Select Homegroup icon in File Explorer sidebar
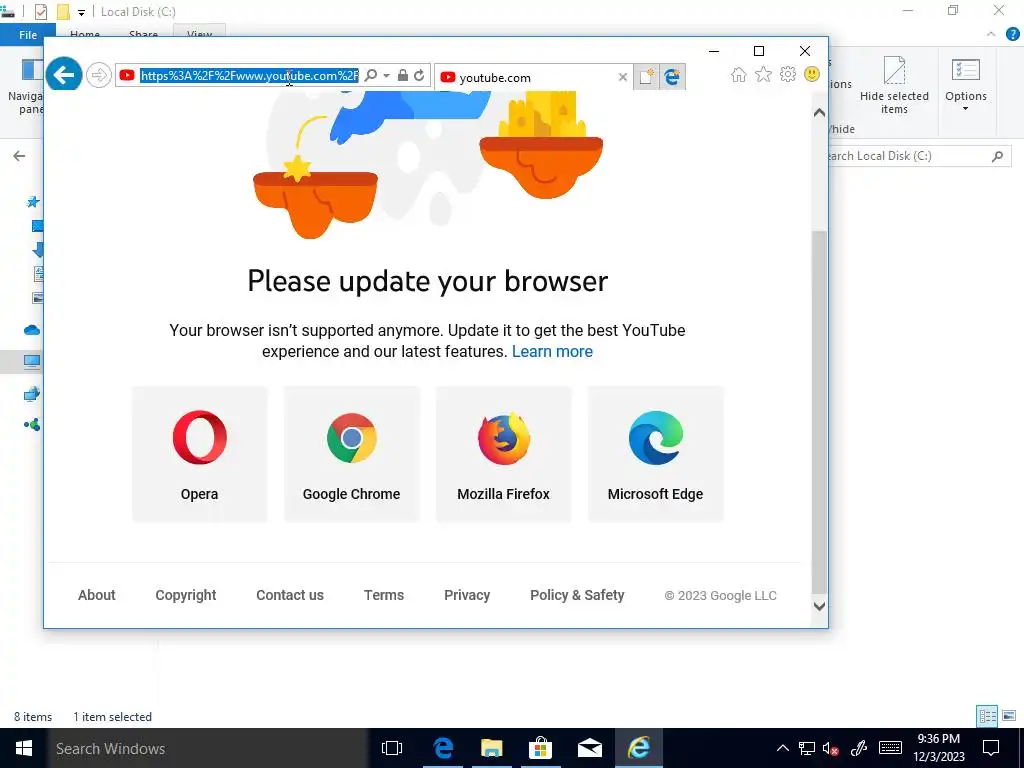Image resolution: width=1024 pixels, height=768 pixels. pos(32,425)
